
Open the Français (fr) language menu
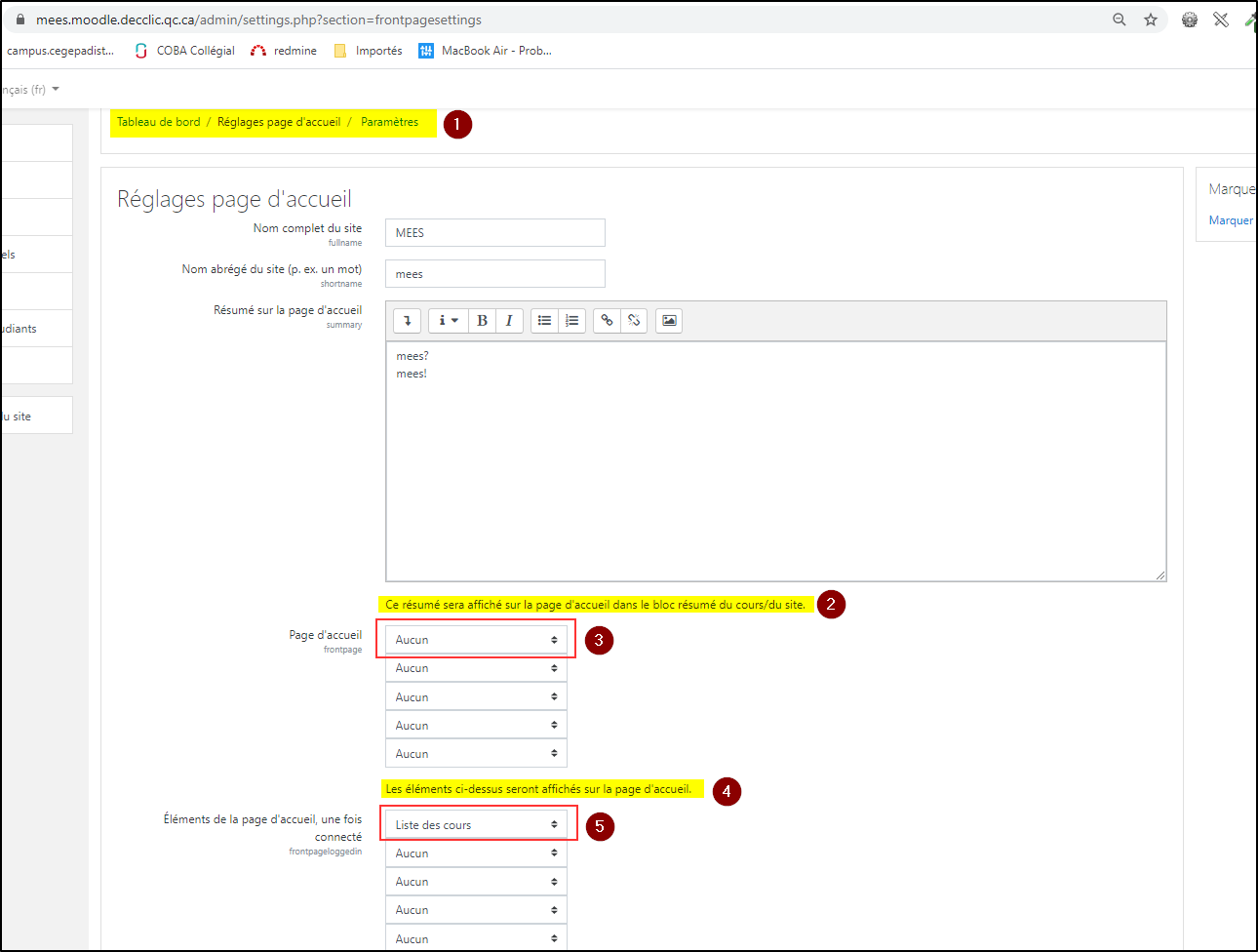[x=31, y=90]
